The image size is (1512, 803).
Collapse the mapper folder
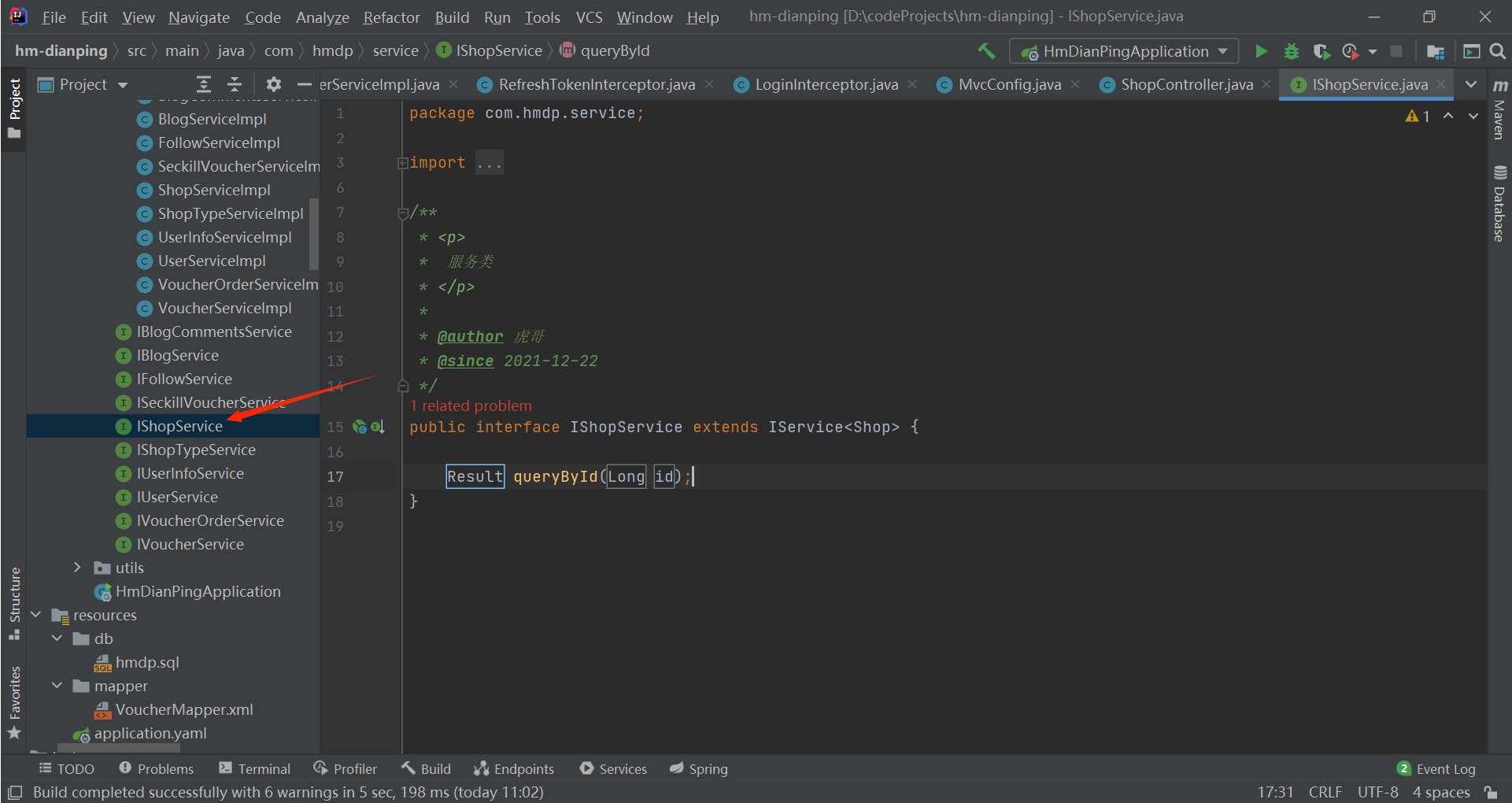pyautogui.click(x=57, y=686)
